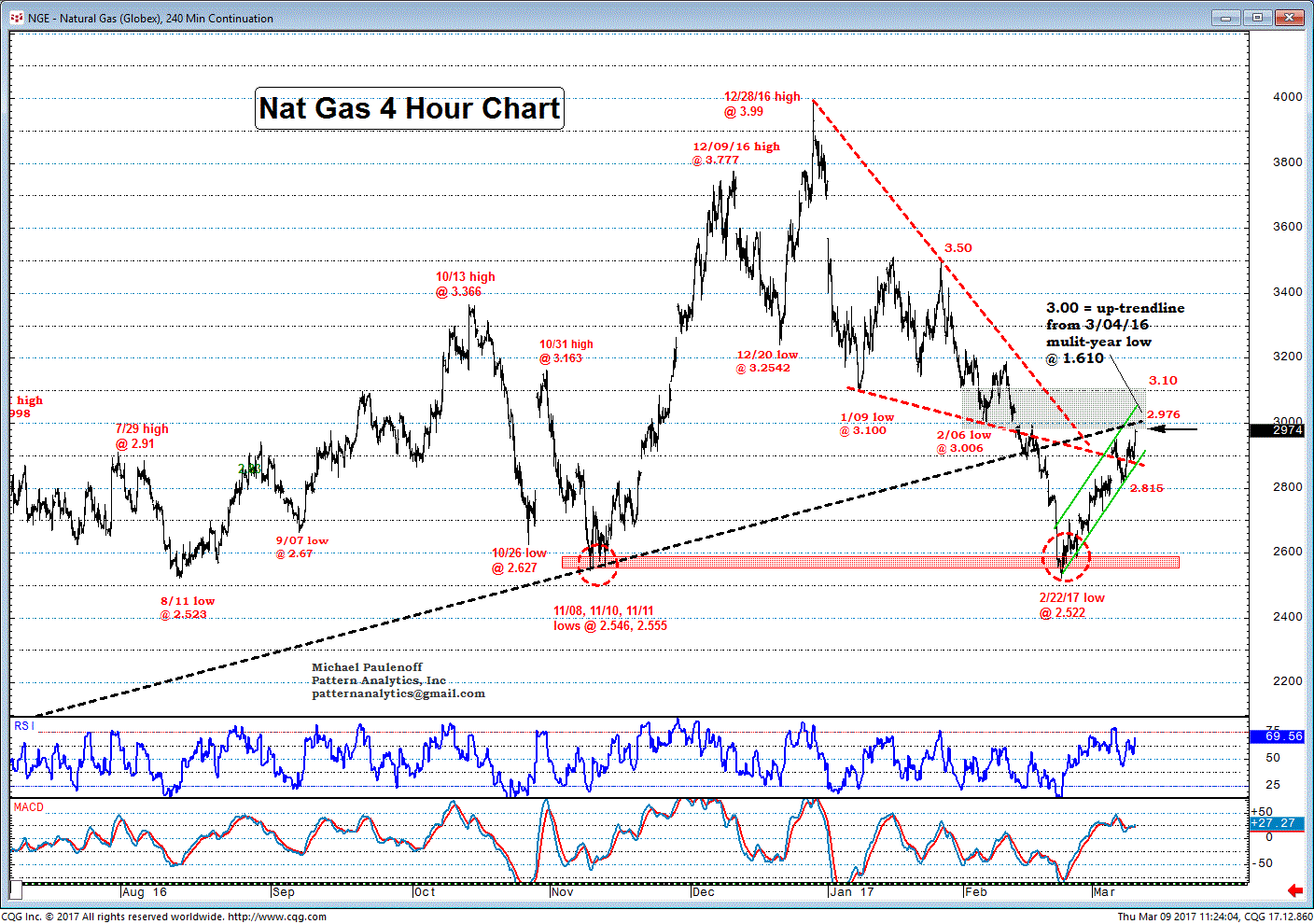Click the 7/29 high @ 2.91 annotation
The image size is (1314, 924).
pyautogui.click(x=142, y=436)
